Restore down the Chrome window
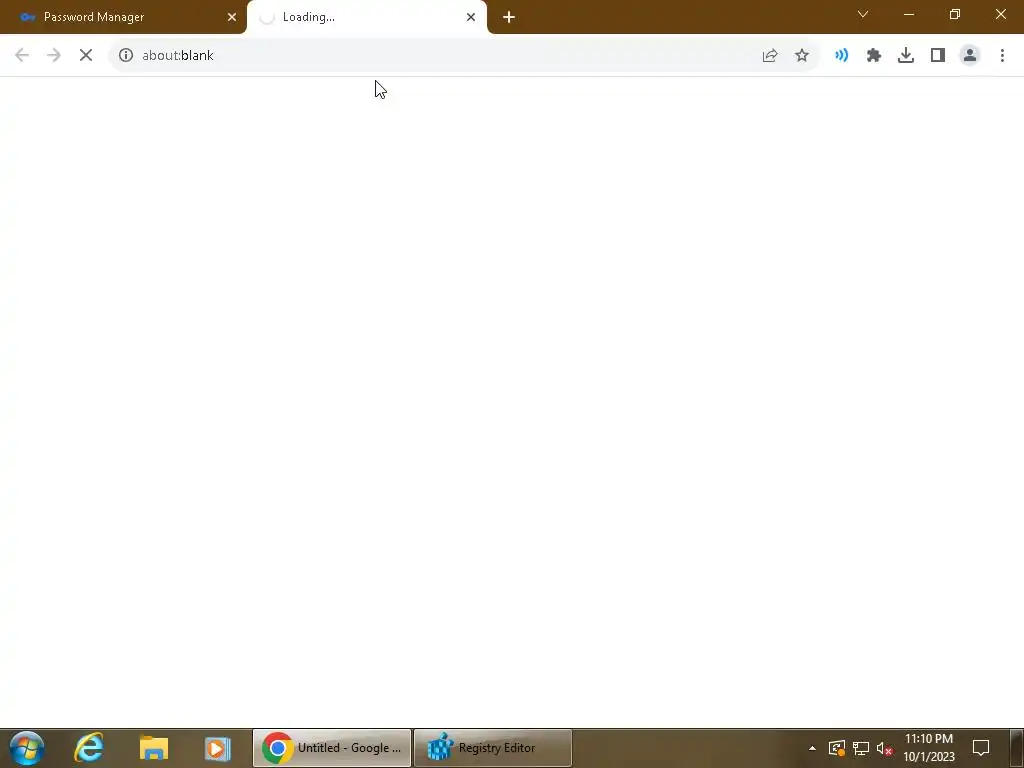1024x768 pixels. point(955,14)
